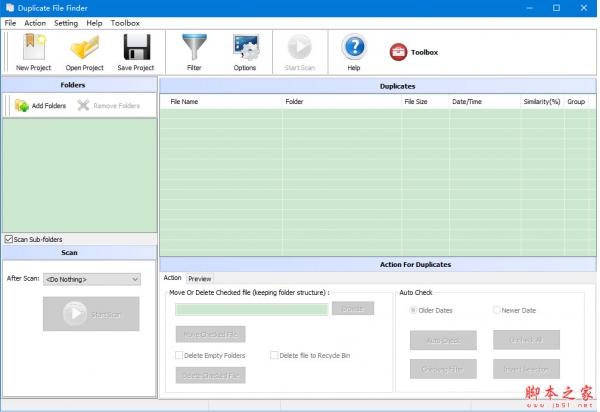Open a saved project via Open Project
This screenshot has width=600, height=412.
[x=85, y=47]
